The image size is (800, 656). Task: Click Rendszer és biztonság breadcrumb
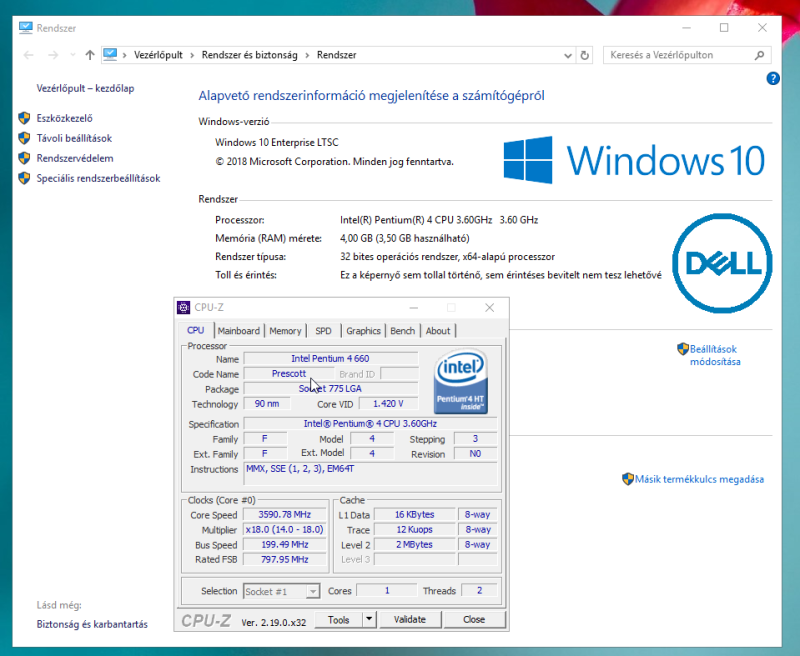click(249, 55)
